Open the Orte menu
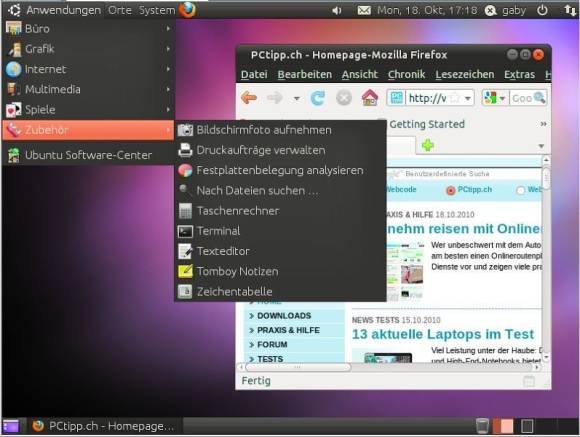The width and height of the screenshot is (580, 437). click(120, 10)
